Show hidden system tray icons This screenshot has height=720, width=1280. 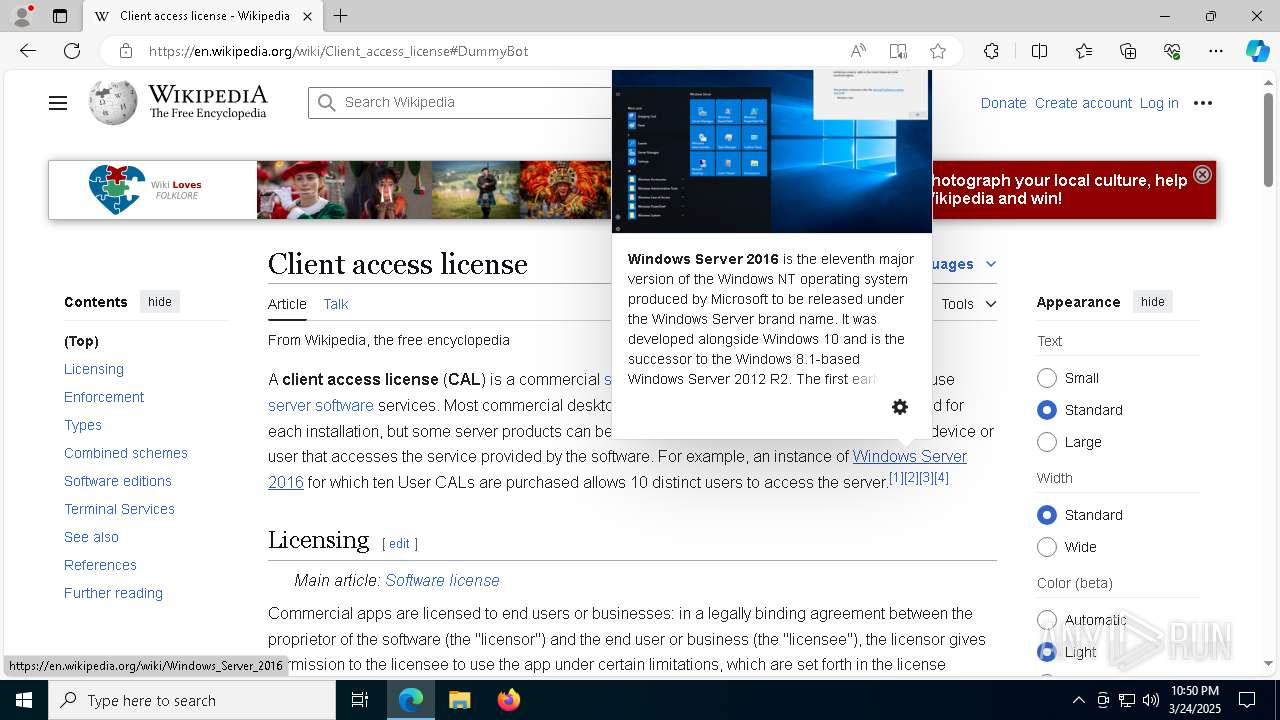1078,700
